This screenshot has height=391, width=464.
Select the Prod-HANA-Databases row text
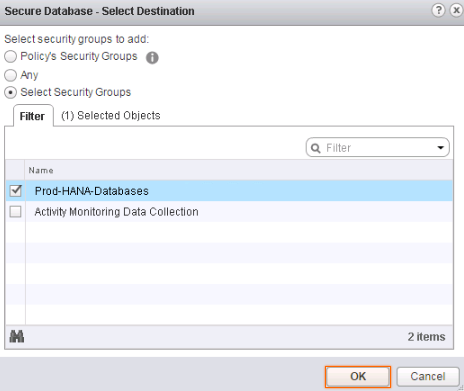click(x=92, y=191)
